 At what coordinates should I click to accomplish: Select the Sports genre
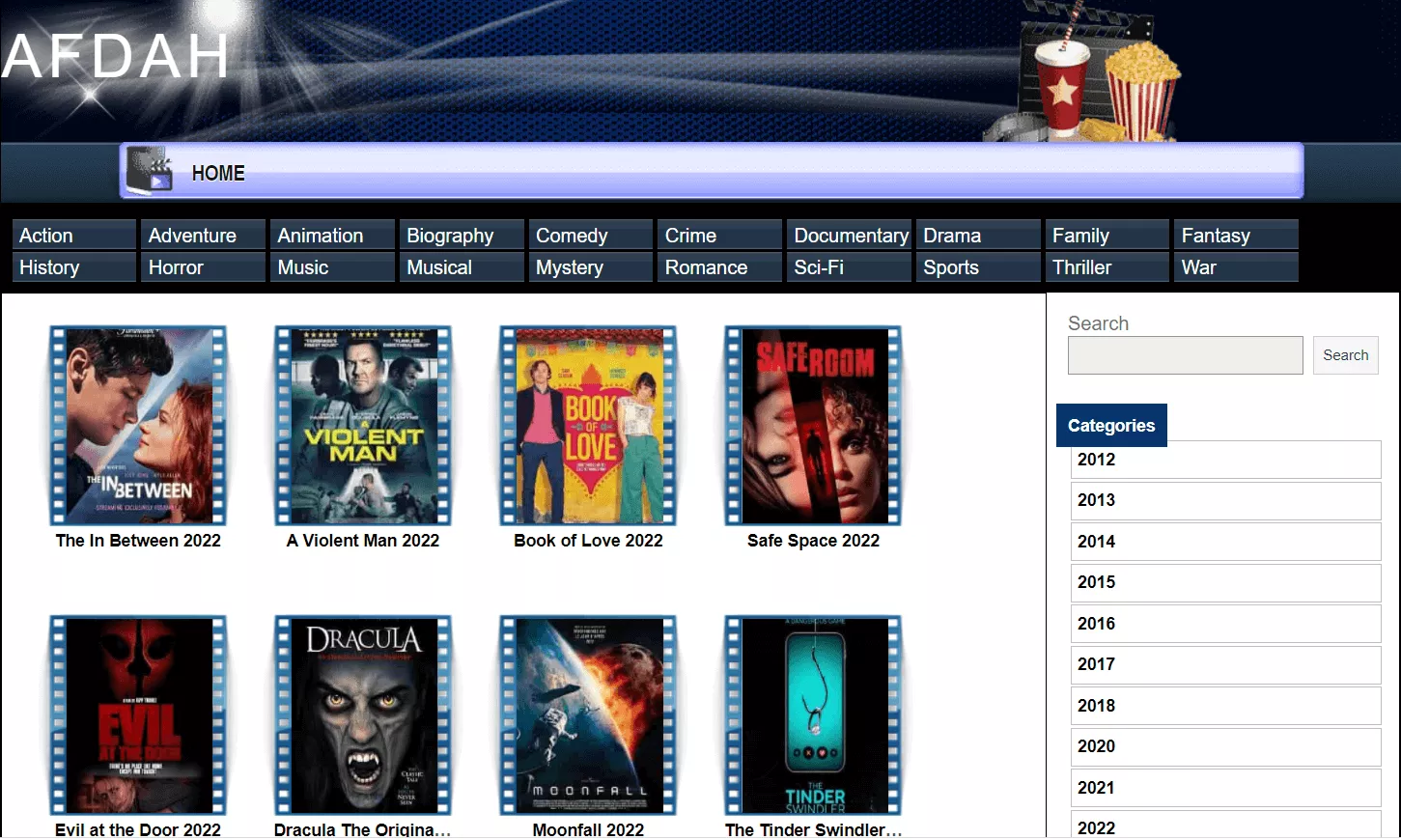979,267
